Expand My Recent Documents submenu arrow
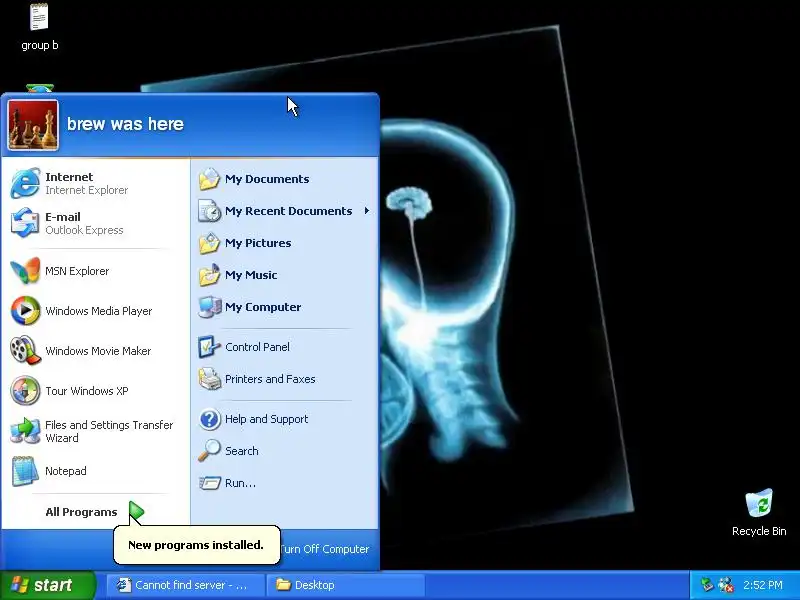 click(x=366, y=211)
